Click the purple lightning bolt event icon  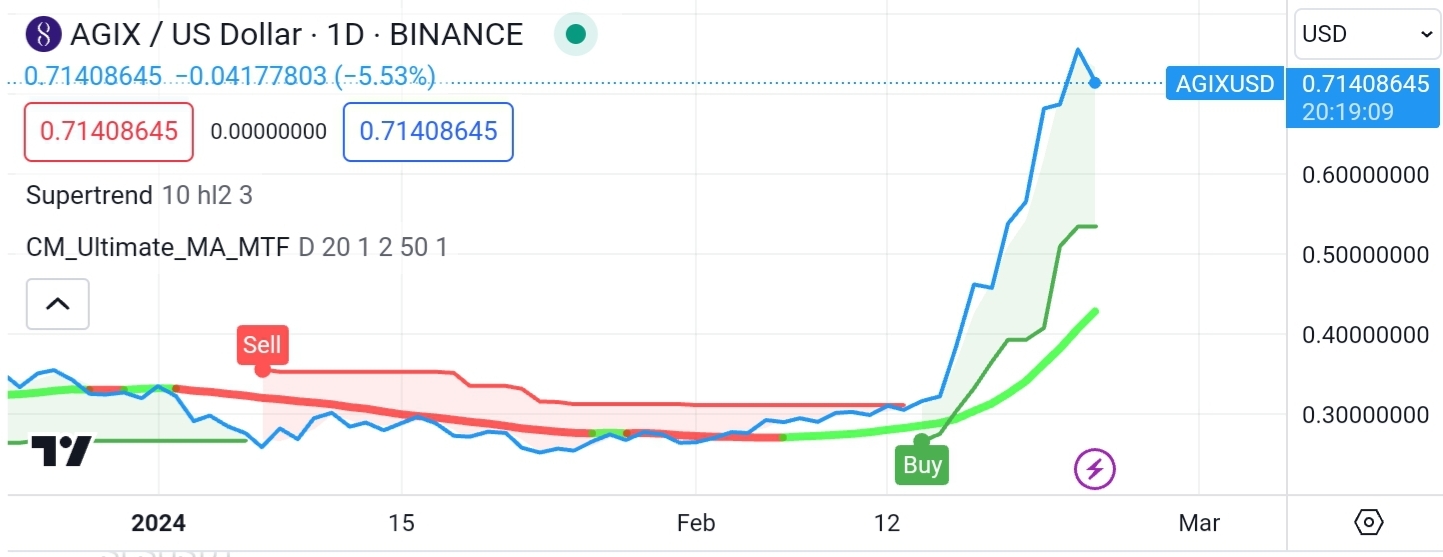click(1094, 468)
